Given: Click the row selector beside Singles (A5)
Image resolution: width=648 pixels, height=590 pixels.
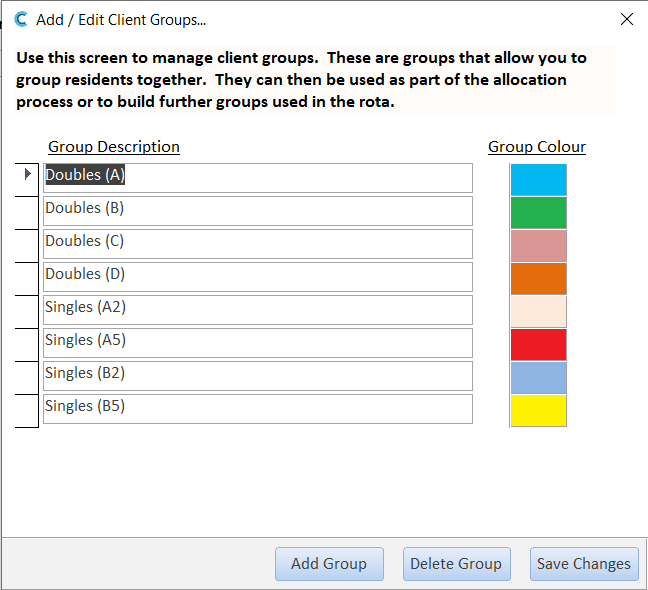Looking at the screenshot, I should (x=27, y=345).
